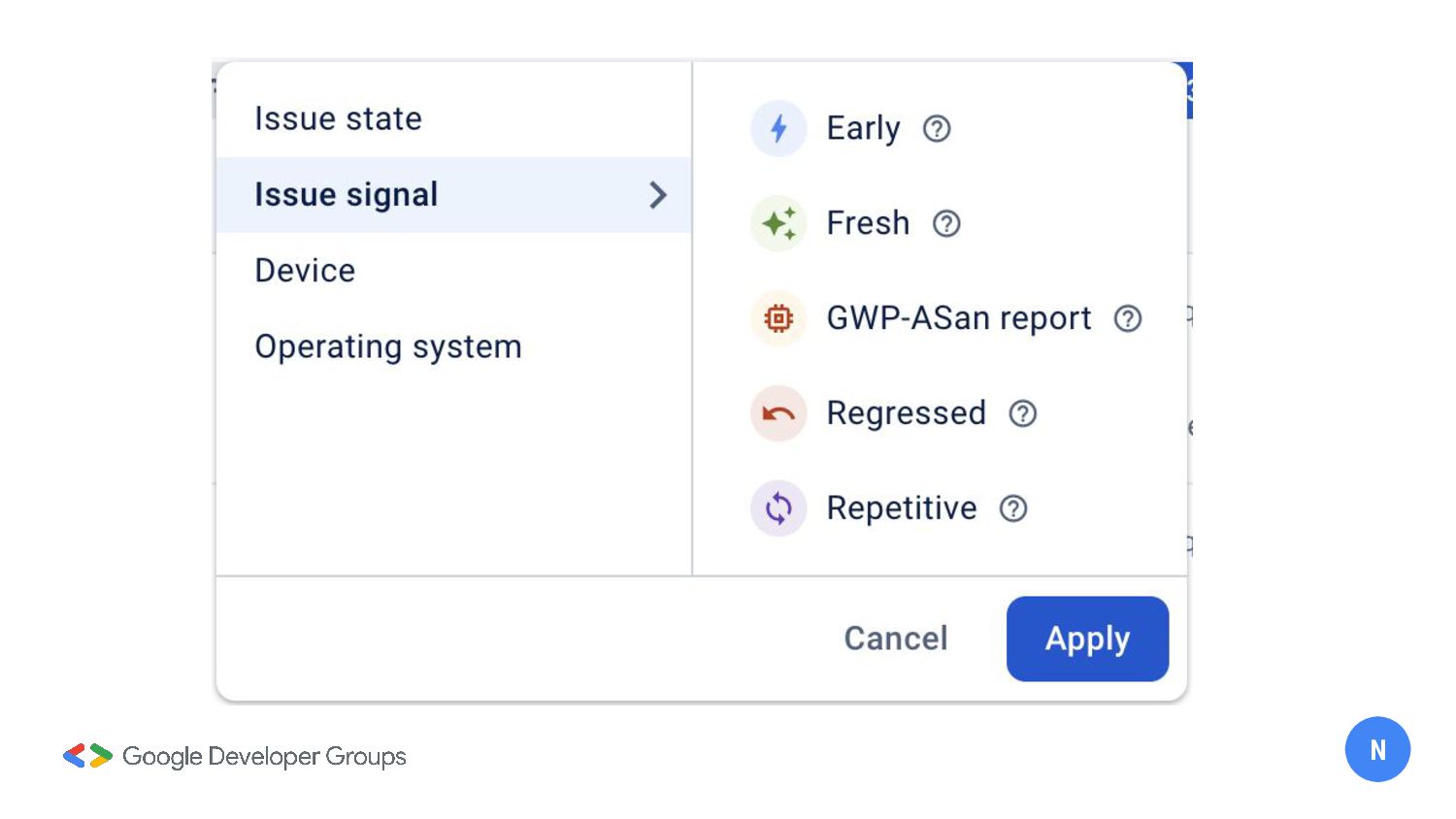This screenshot has height=819, width=1456.
Task: Click the Regressed undo arrow icon
Action: (x=778, y=413)
